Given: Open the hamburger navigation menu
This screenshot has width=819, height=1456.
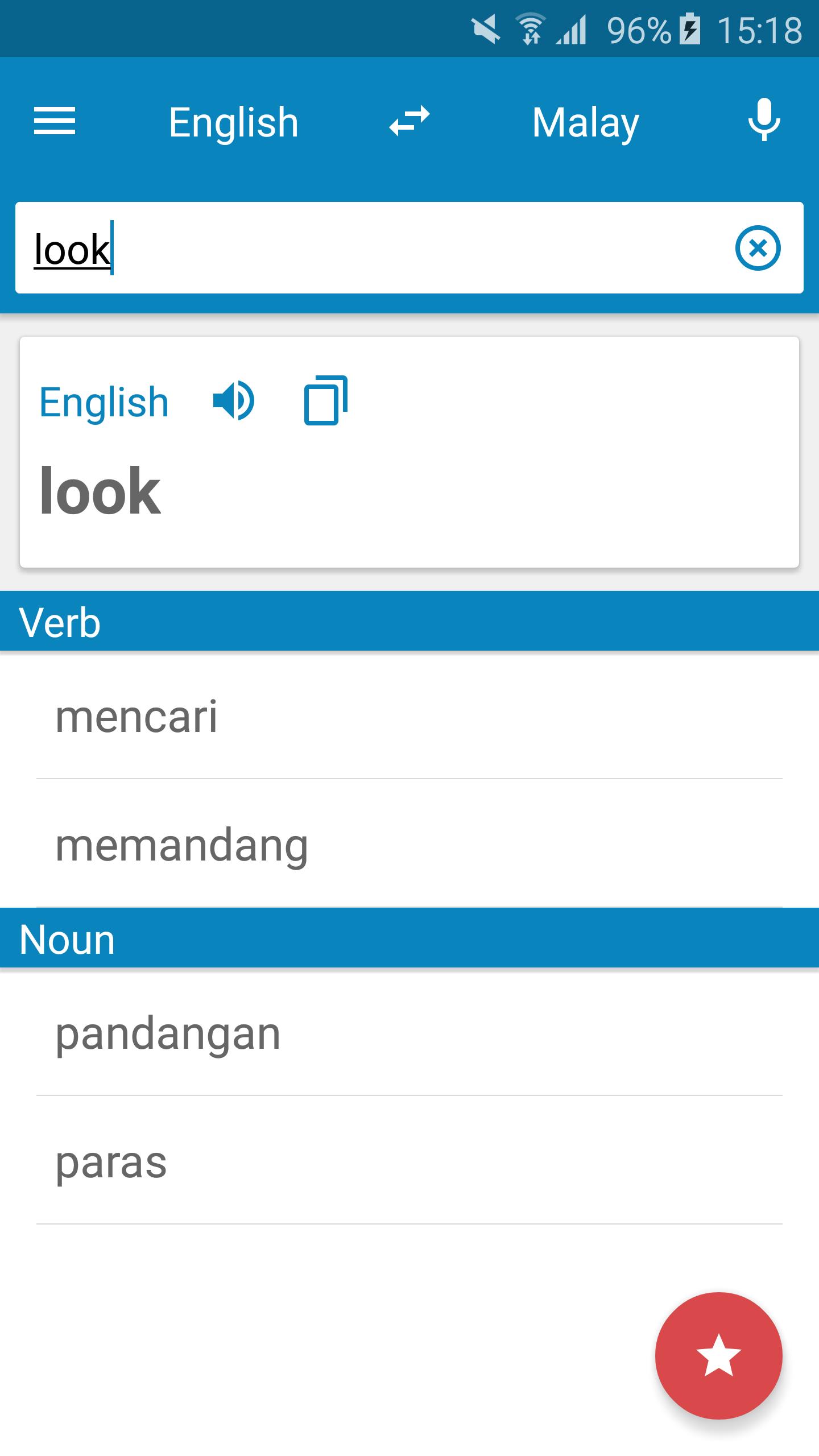Looking at the screenshot, I should pyautogui.click(x=55, y=122).
